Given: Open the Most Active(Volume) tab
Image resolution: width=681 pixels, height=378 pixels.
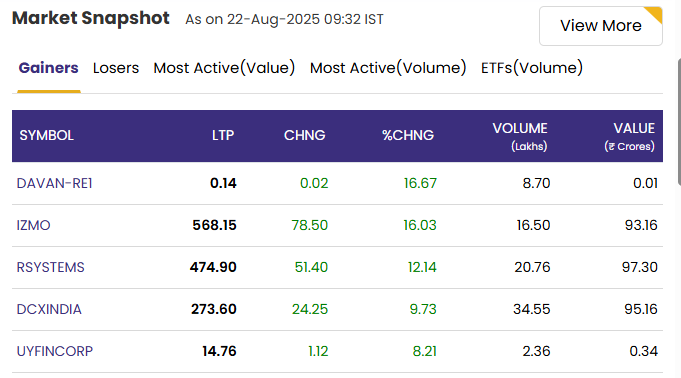Looking at the screenshot, I should pyautogui.click(x=388, y=68).
